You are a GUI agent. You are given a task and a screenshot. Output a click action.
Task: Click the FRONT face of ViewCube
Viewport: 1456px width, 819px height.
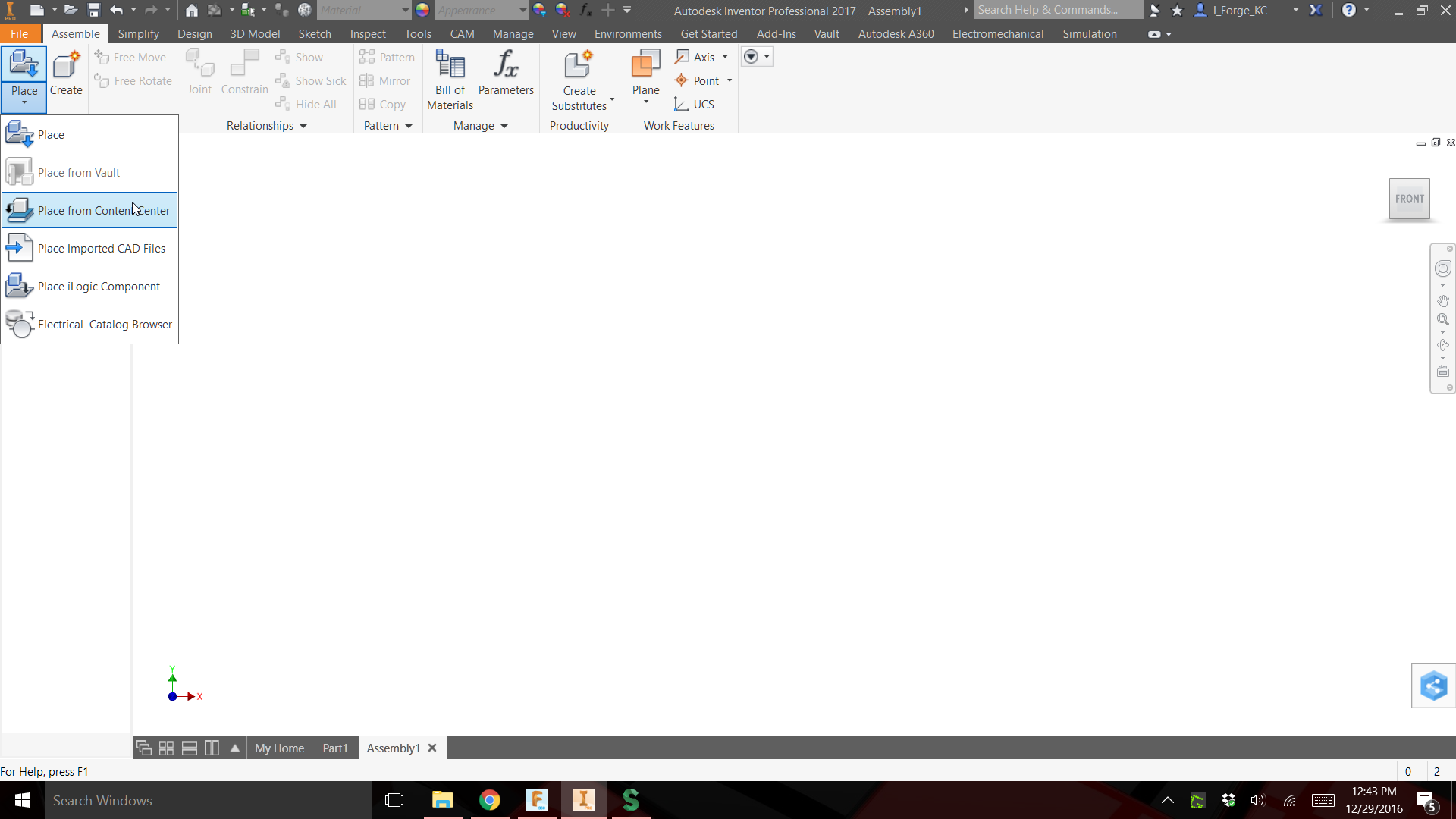point(1410,199)
